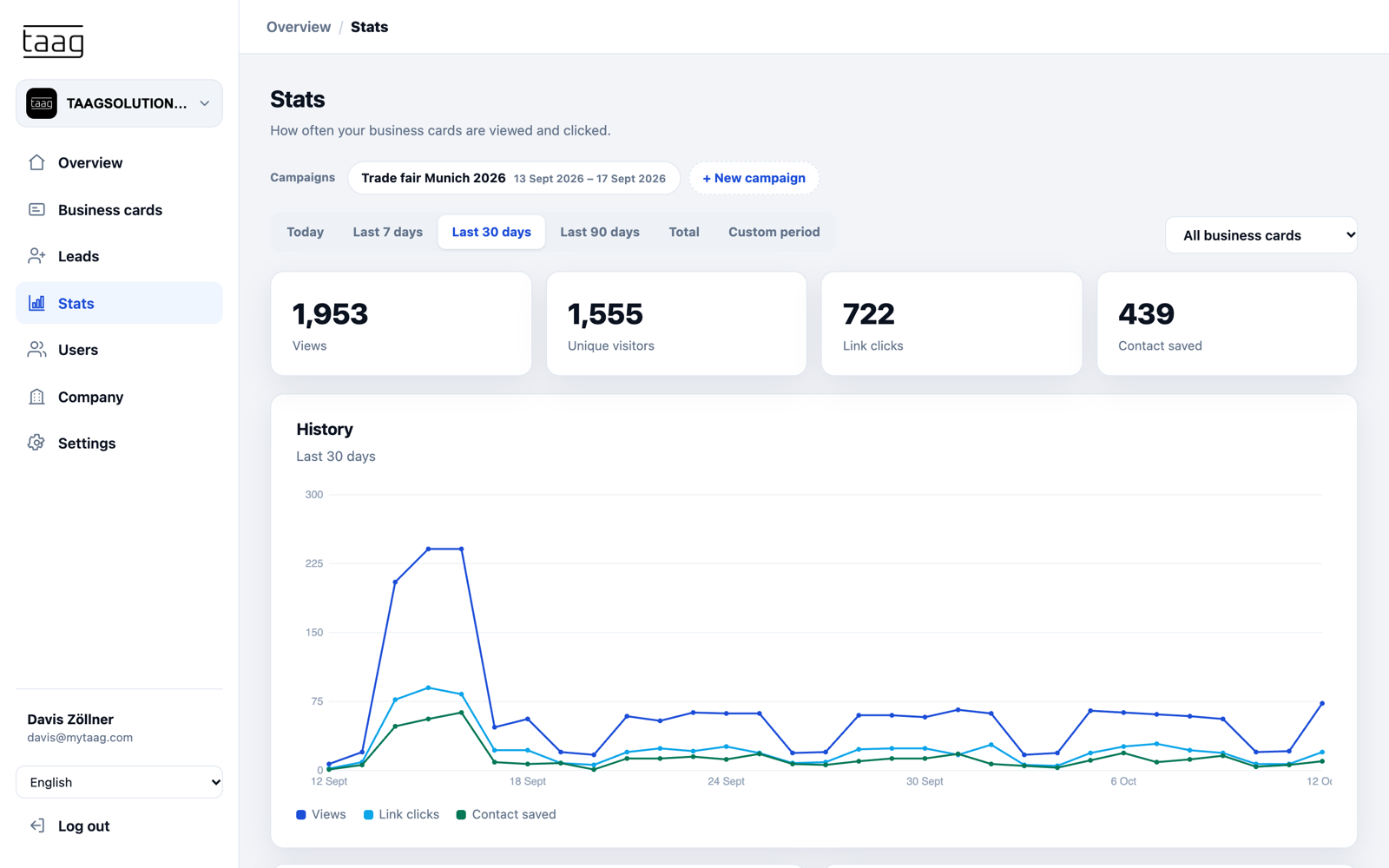Open the Settings sidebar page
1389x868 pixels.
pos(119,443)
